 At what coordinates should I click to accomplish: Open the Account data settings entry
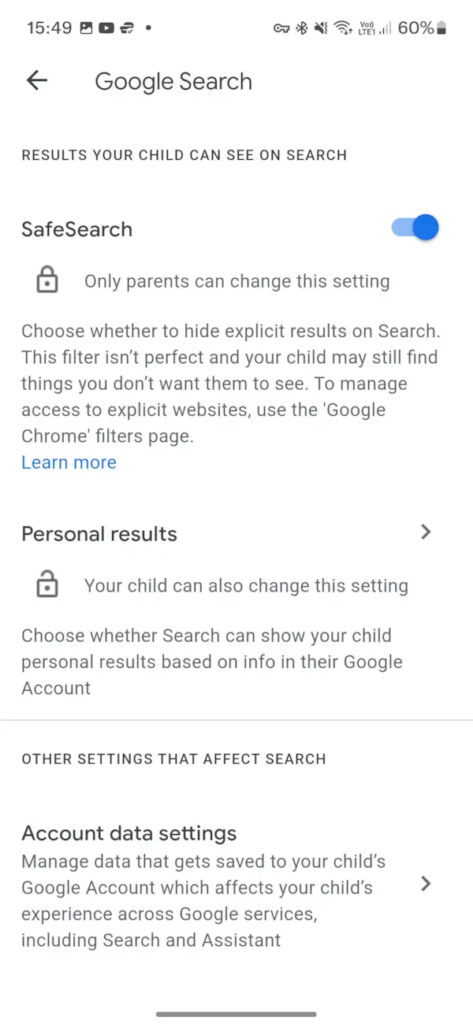point(236,885)
